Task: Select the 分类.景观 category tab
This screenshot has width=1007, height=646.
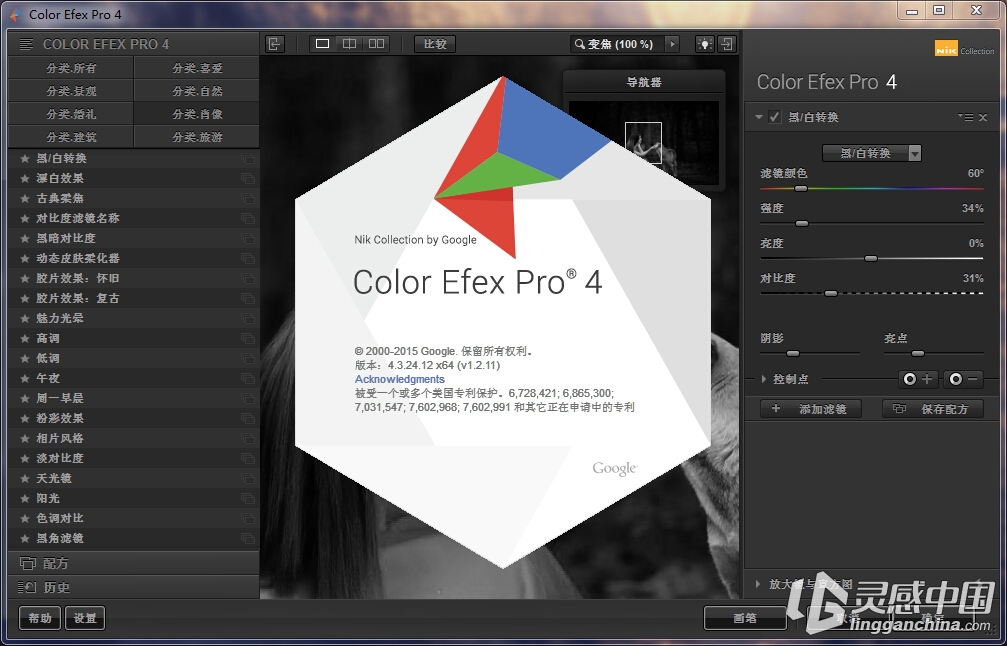Action: pos(71,91)
